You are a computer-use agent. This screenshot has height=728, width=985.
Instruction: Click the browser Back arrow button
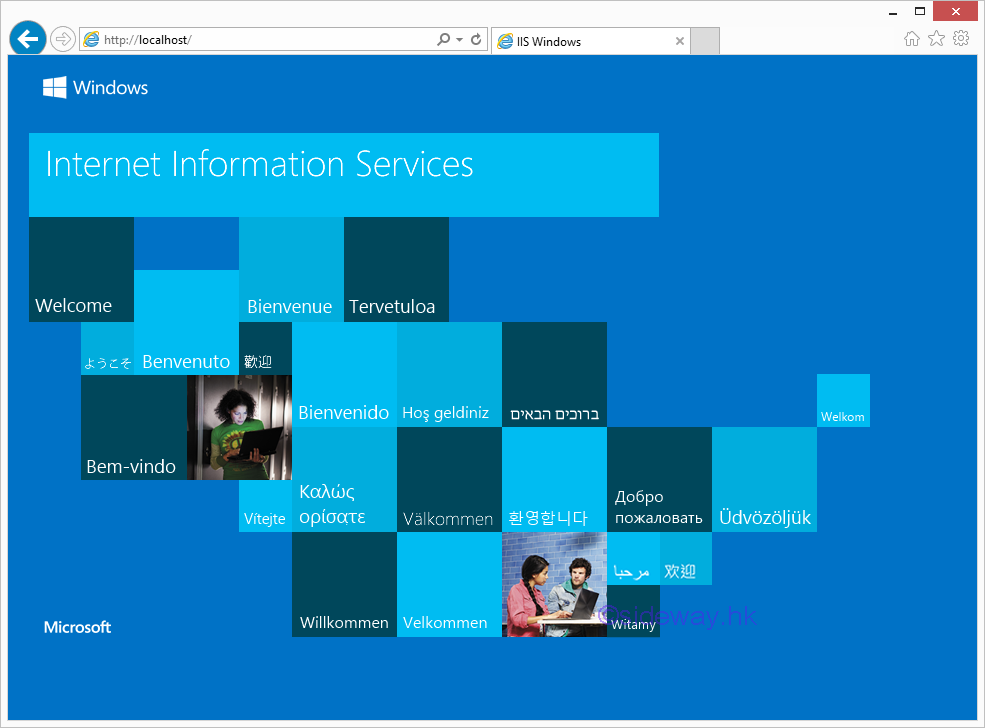27,39
